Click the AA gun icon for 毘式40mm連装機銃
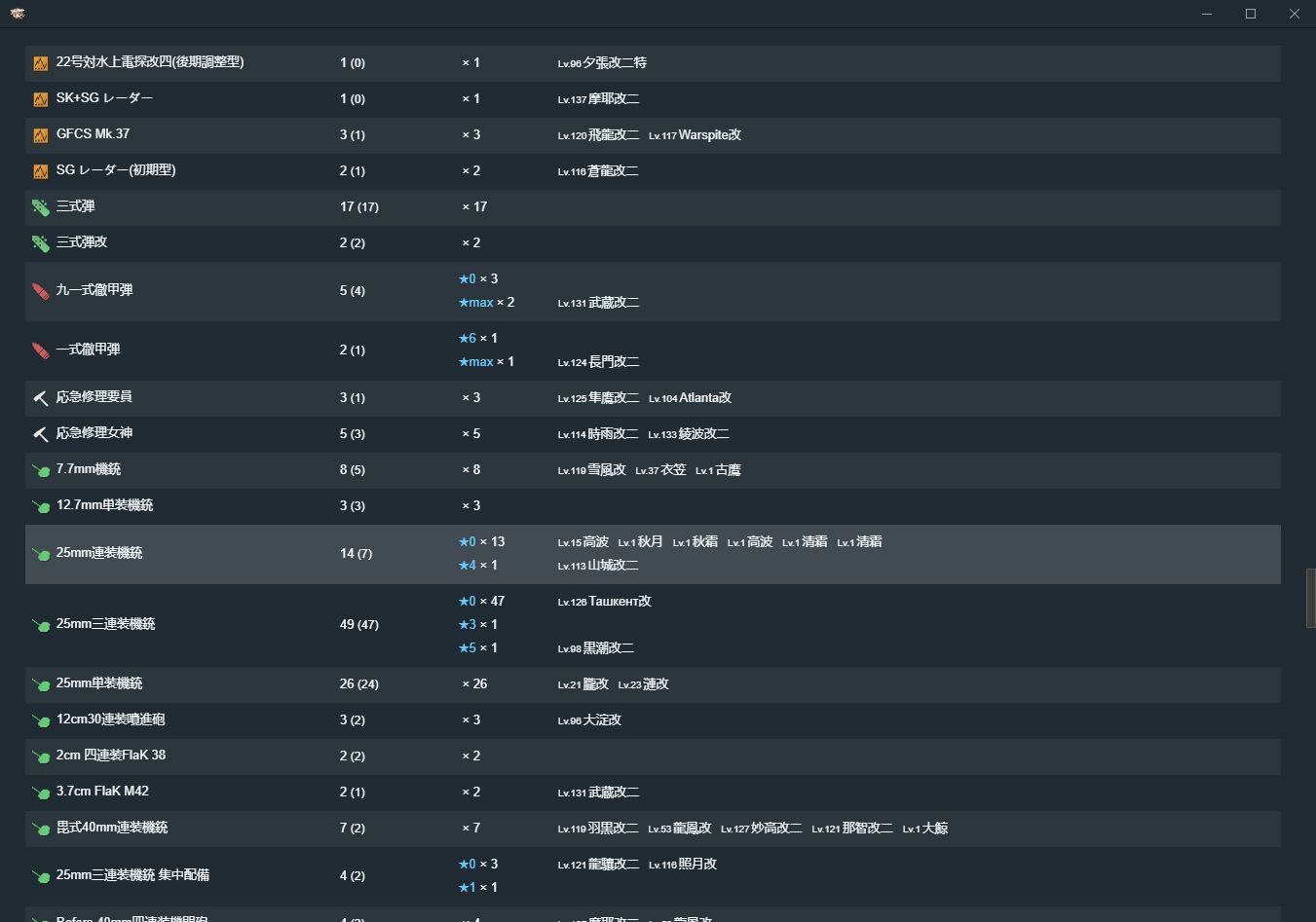The image size is (1316, 922). [x=40, y=829]
